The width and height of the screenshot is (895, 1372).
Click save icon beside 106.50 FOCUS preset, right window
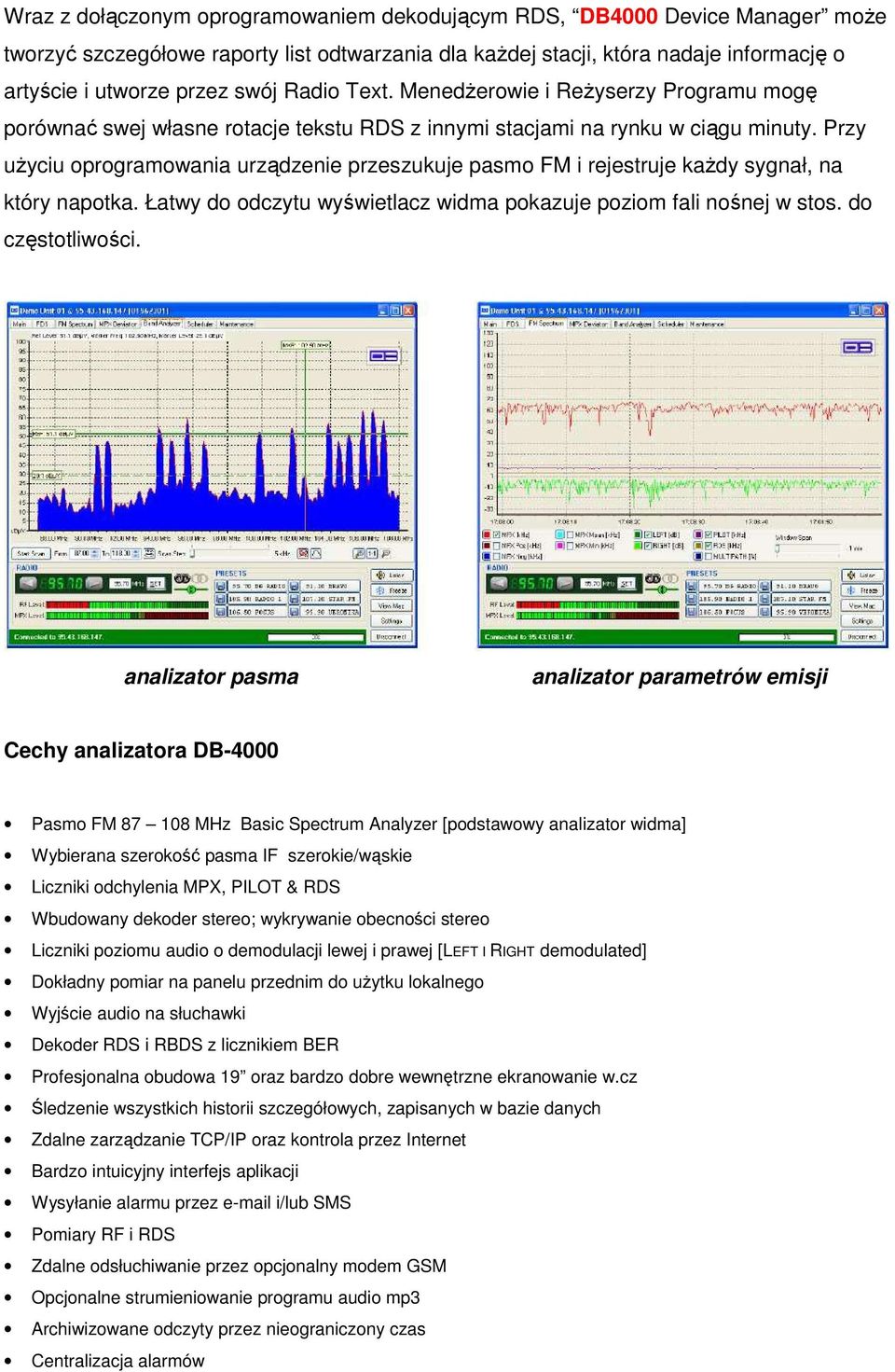click(692, 612)
